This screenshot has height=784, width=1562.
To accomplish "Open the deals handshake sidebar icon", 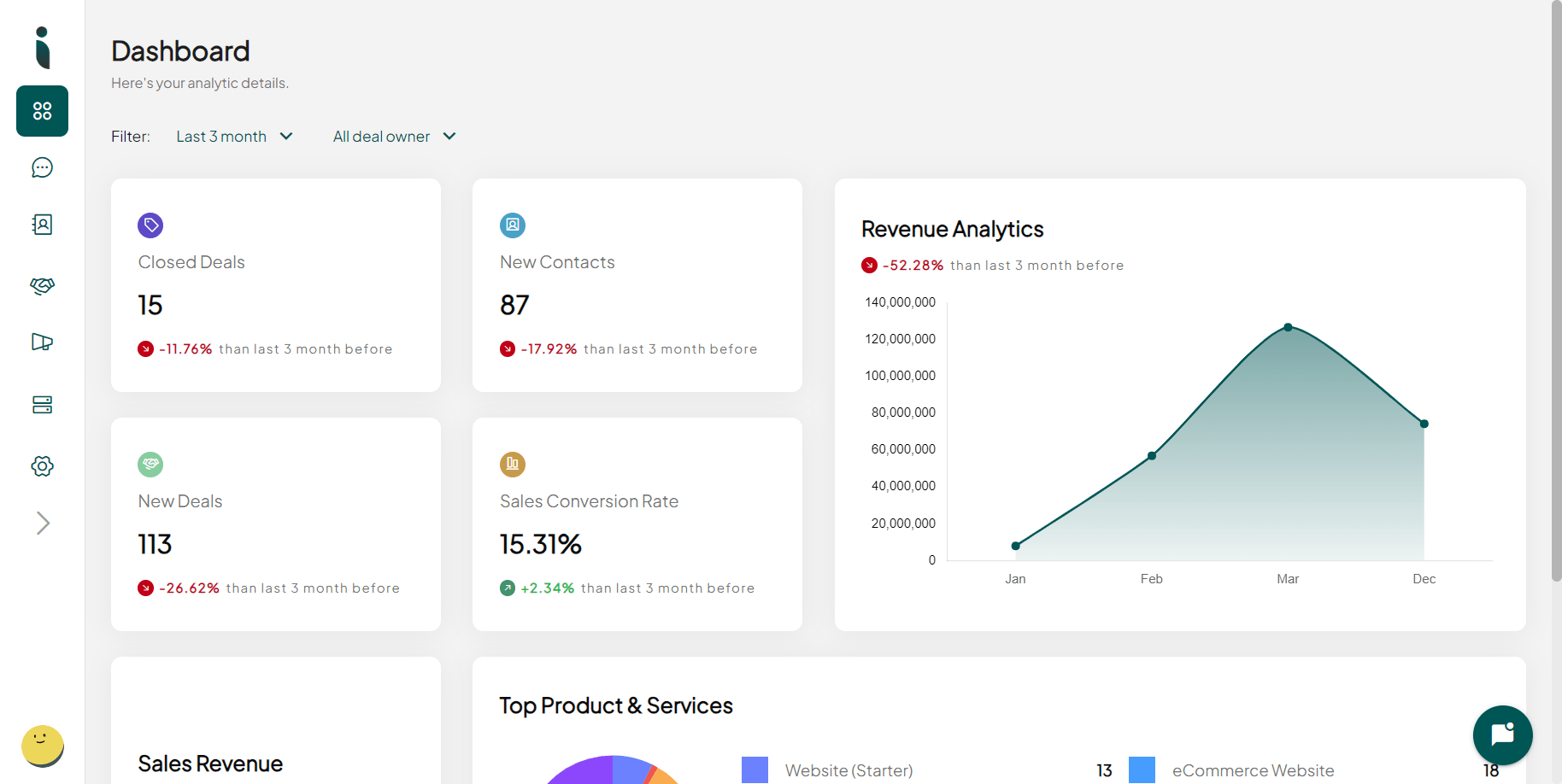I will click(x=42, y=285).
